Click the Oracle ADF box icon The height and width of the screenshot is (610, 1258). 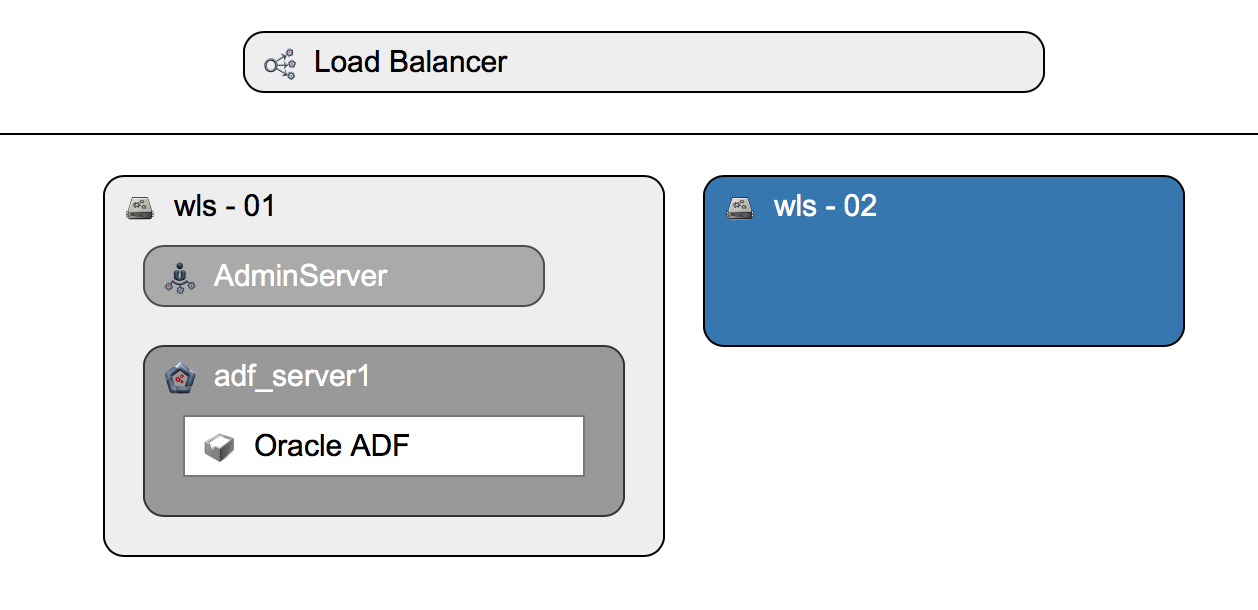click(x=219, y=447)
